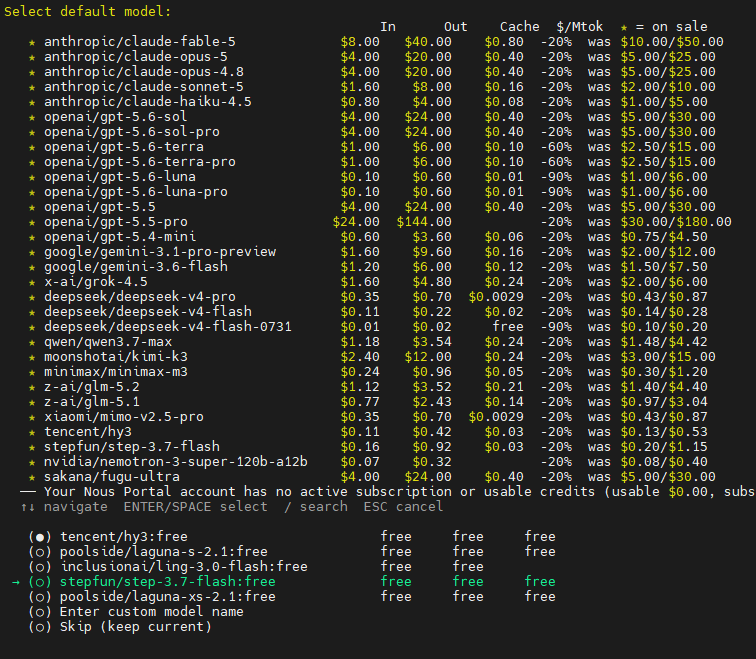Choose poolside/laguna-s-2.1:free radio option
Image resolution: width=756 pixels, height=659 pixels.
pyautogui.click(x=40, y=551)
